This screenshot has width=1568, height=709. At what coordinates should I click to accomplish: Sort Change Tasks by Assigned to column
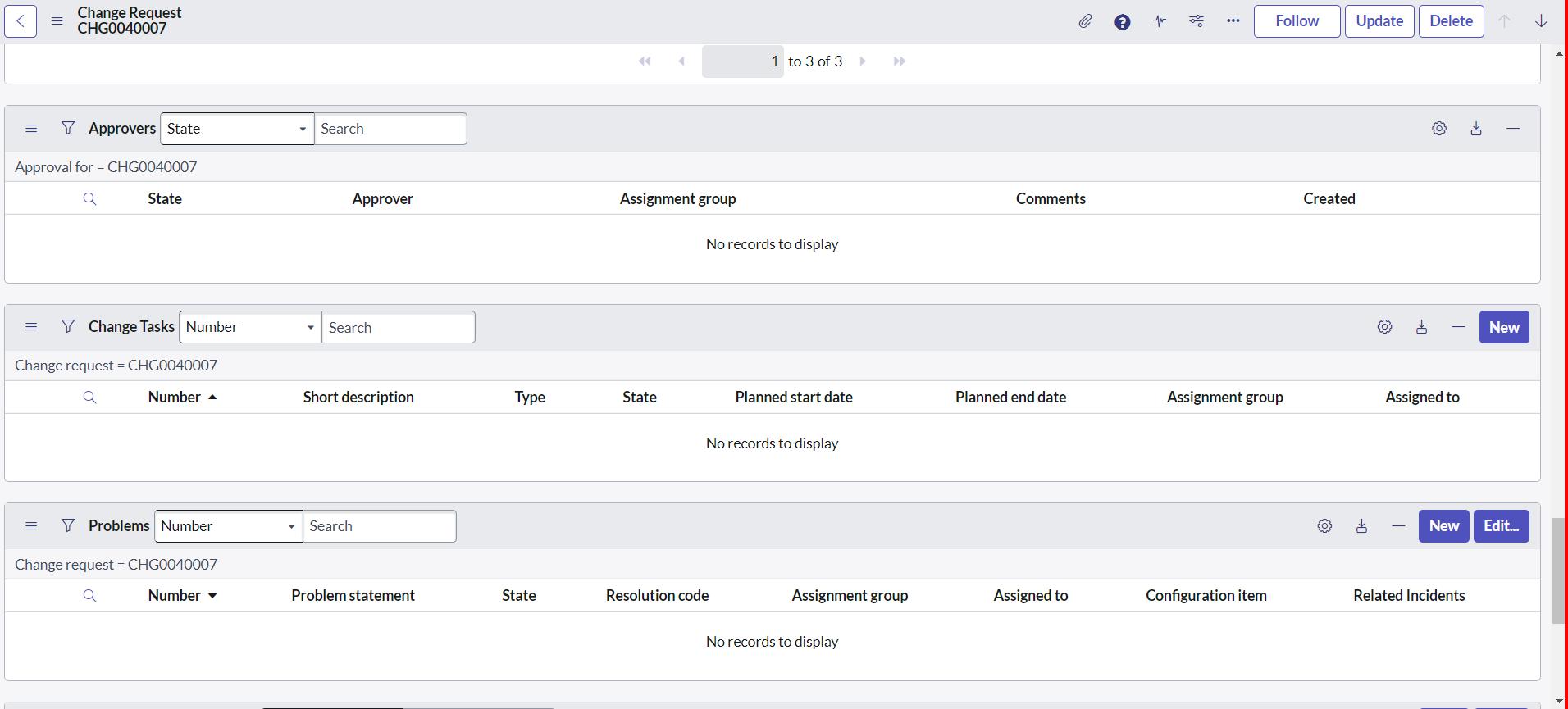[1422, 398]
